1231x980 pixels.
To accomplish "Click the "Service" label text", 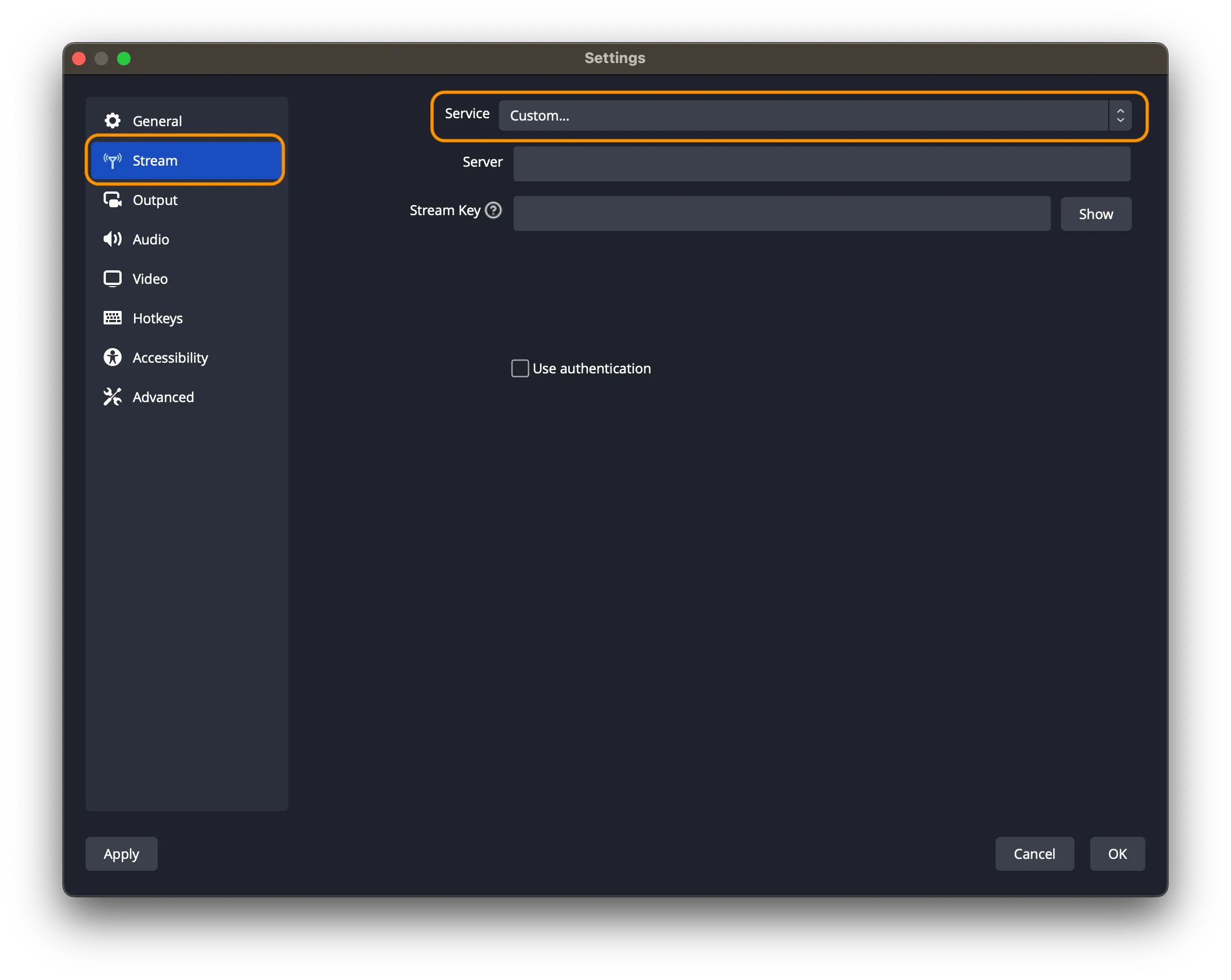I will [x=467, y=113].
